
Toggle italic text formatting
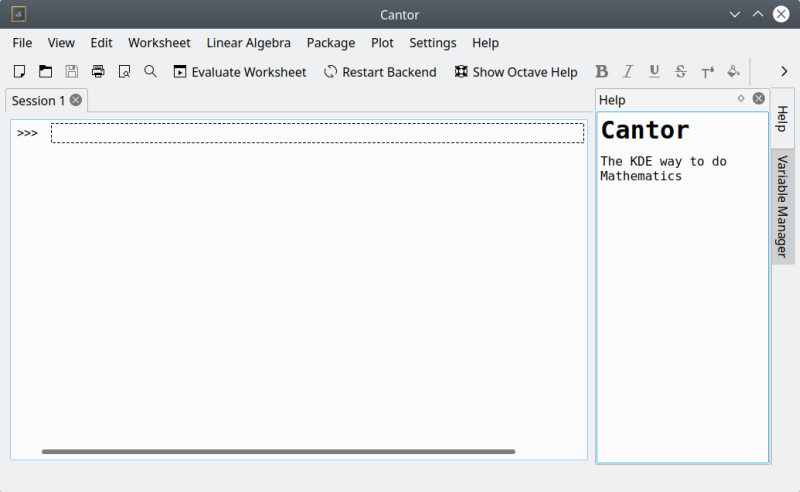[x=628, y=72]
